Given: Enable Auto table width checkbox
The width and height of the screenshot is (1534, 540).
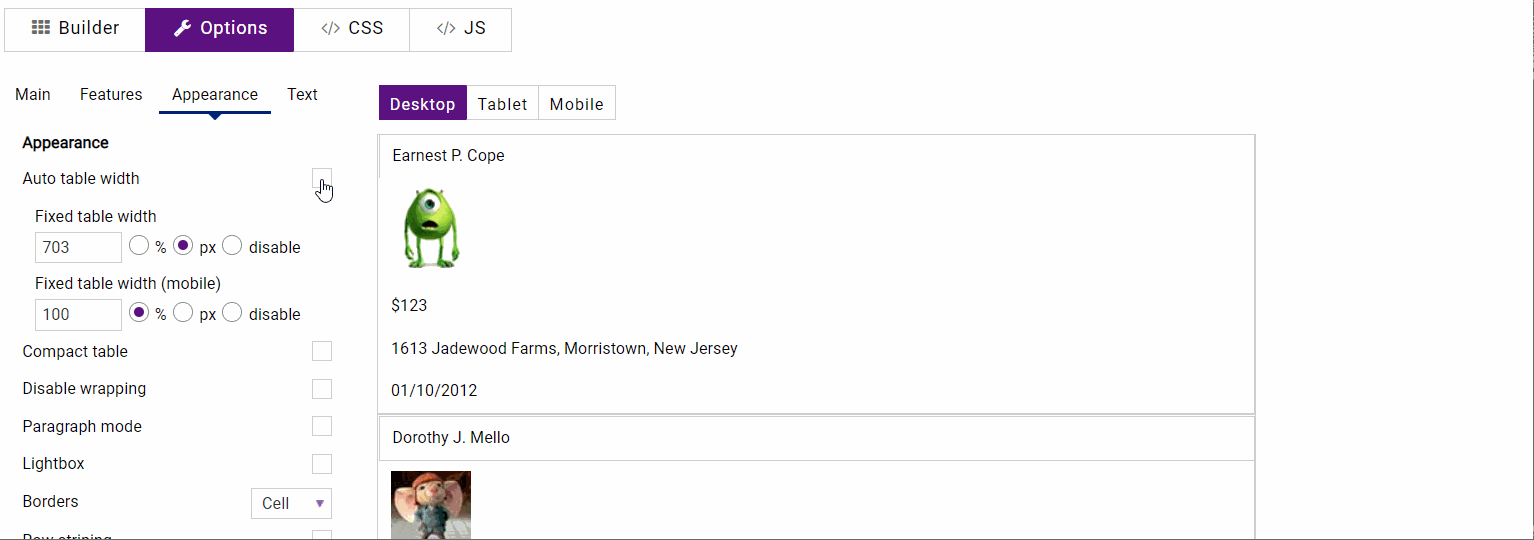Looking at the screenshot, I should (x=322, y=178).
